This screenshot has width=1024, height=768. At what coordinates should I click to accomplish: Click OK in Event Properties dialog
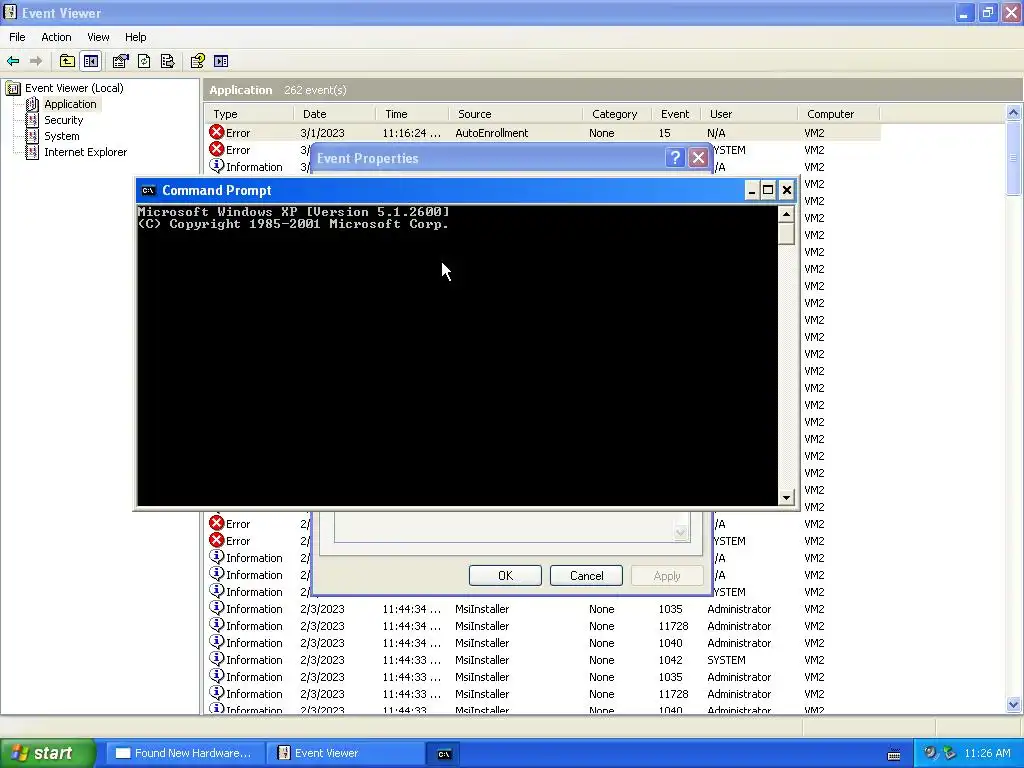[505, 575]
